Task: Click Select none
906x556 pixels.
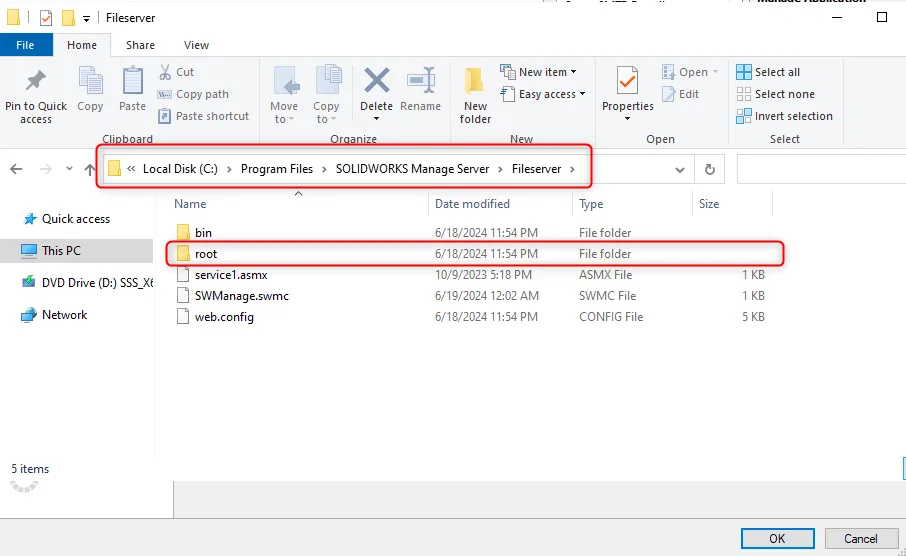Action: (x=775, y=94)
